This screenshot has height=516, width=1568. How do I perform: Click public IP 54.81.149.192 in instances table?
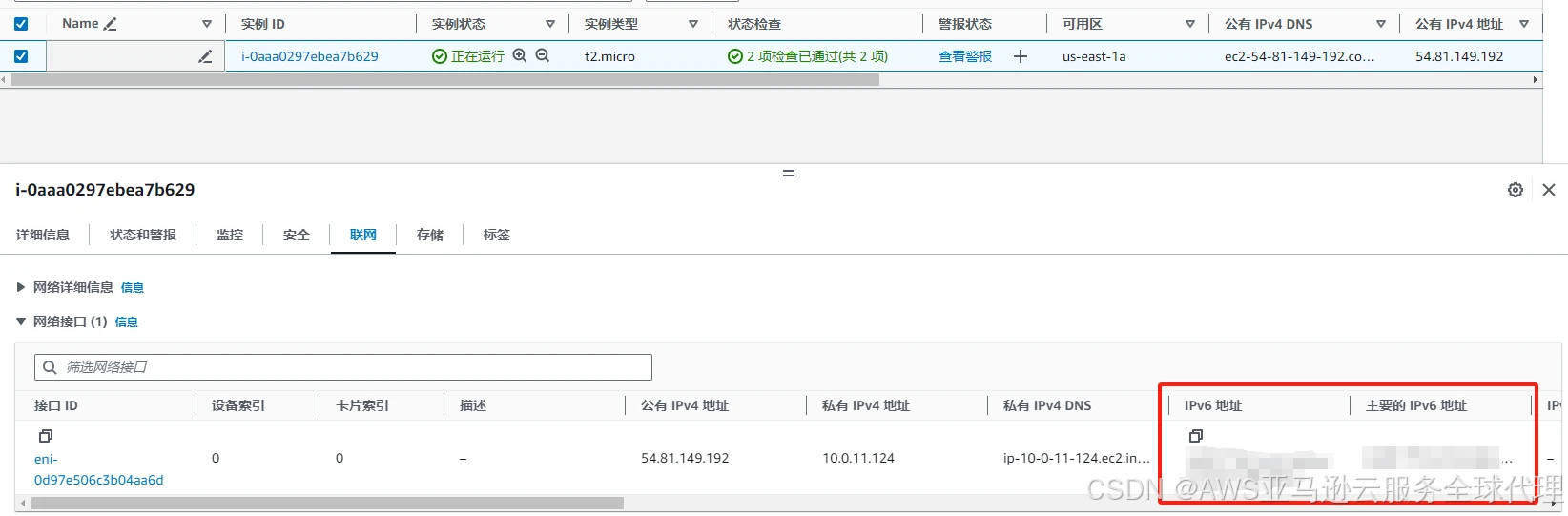1459,56
